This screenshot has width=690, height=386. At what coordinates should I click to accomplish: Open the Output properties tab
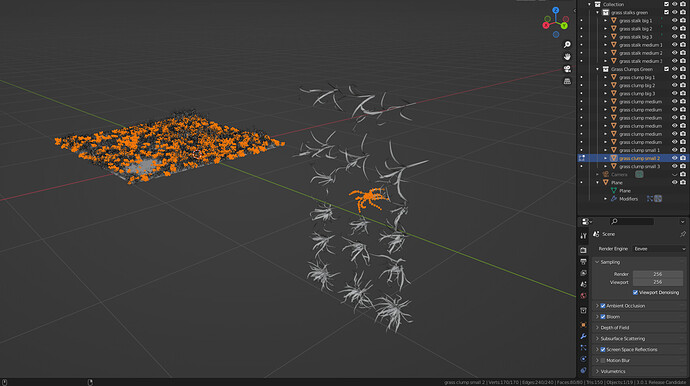pos(584,261)
